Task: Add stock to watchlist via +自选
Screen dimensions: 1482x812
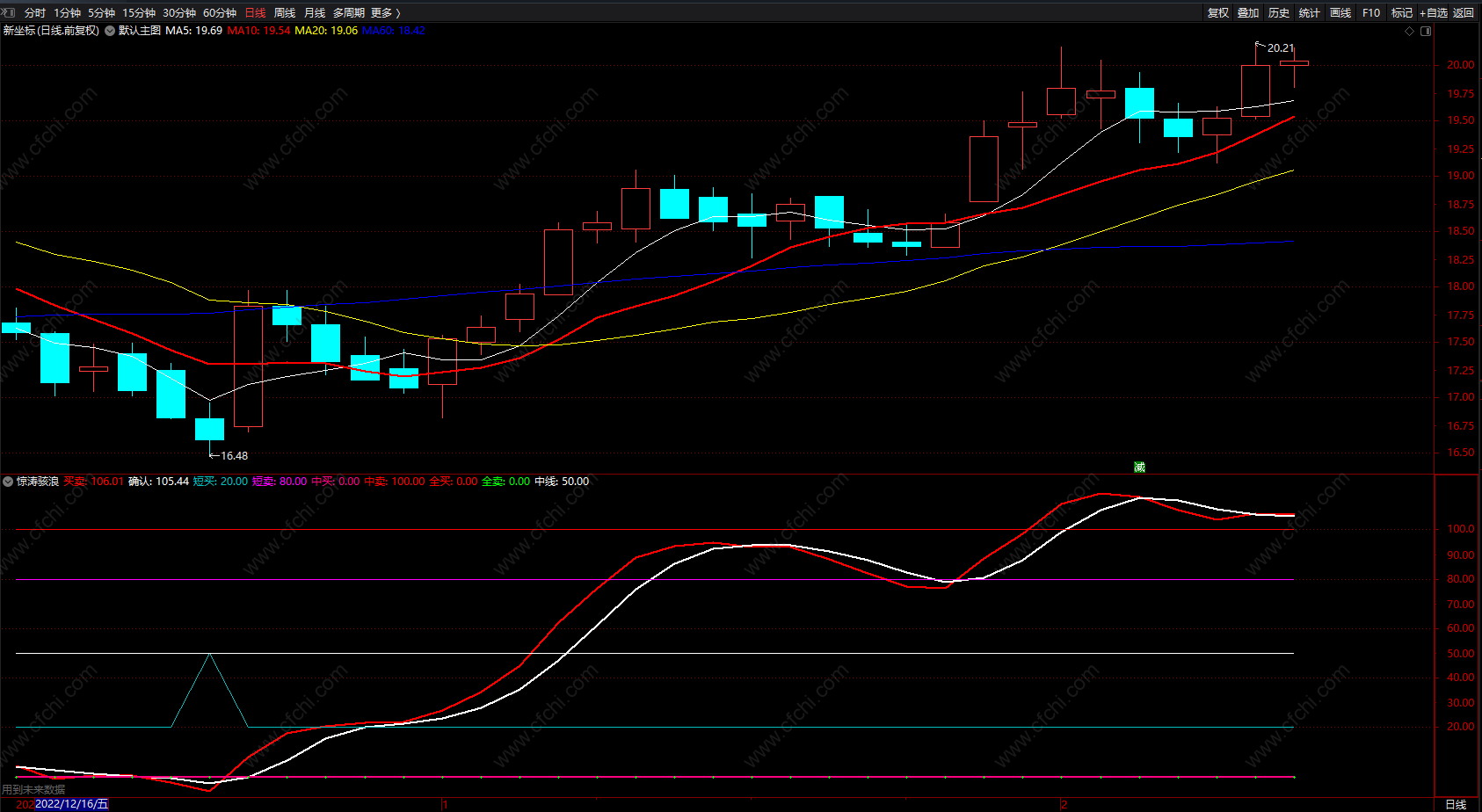Action: [1434, 13]
